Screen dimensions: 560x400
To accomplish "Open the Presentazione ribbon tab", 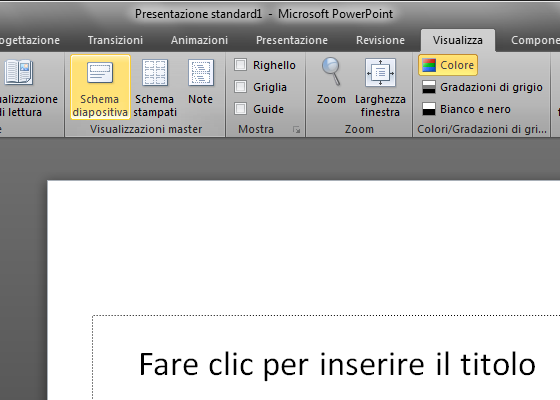I will [292, 40].
